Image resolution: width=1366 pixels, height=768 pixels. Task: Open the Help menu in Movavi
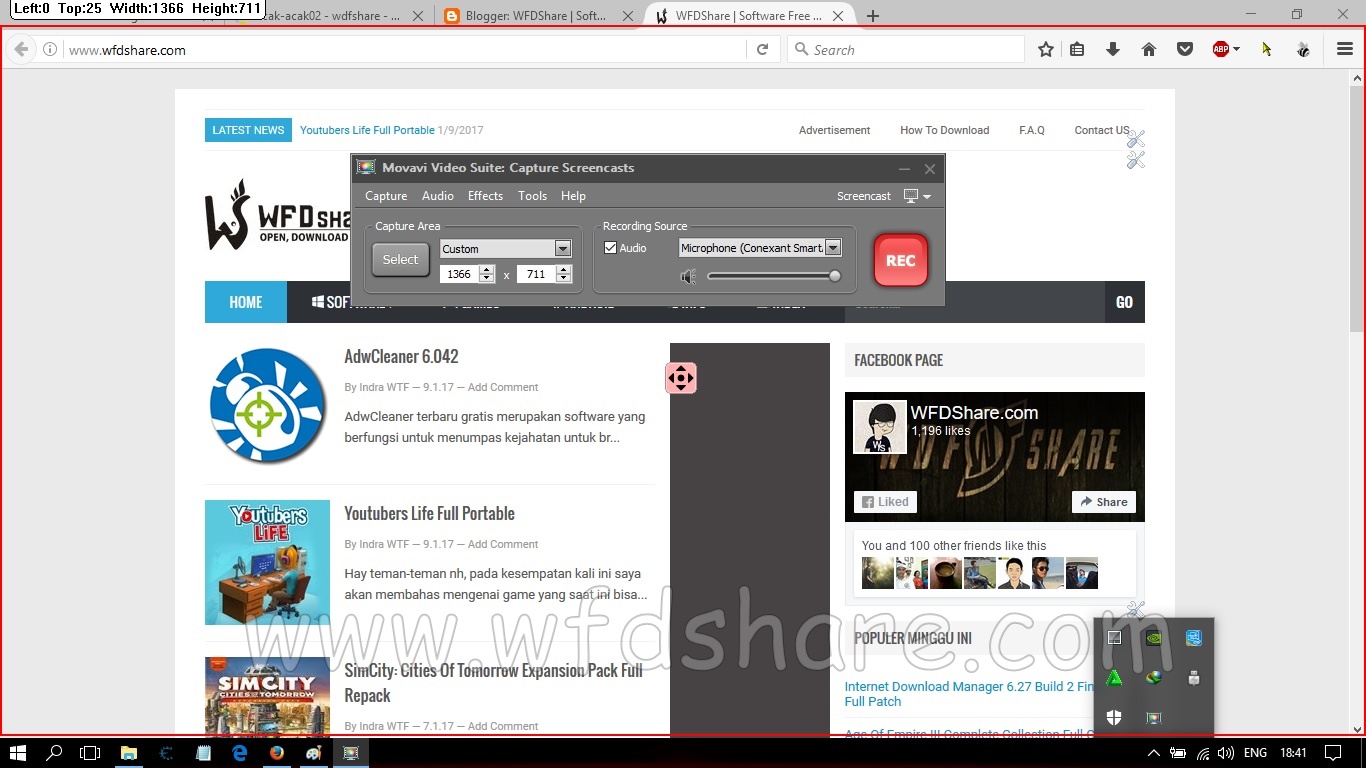point(573,196)
